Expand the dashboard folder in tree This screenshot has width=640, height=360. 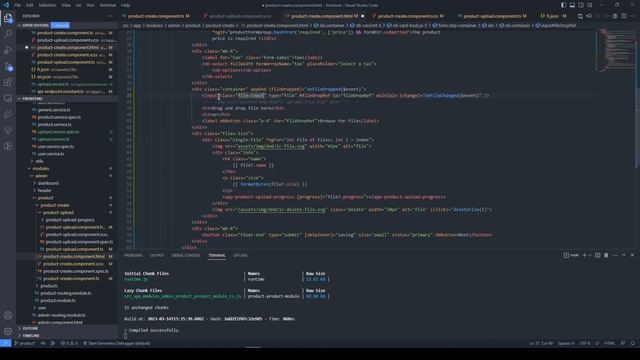[48, 183]
